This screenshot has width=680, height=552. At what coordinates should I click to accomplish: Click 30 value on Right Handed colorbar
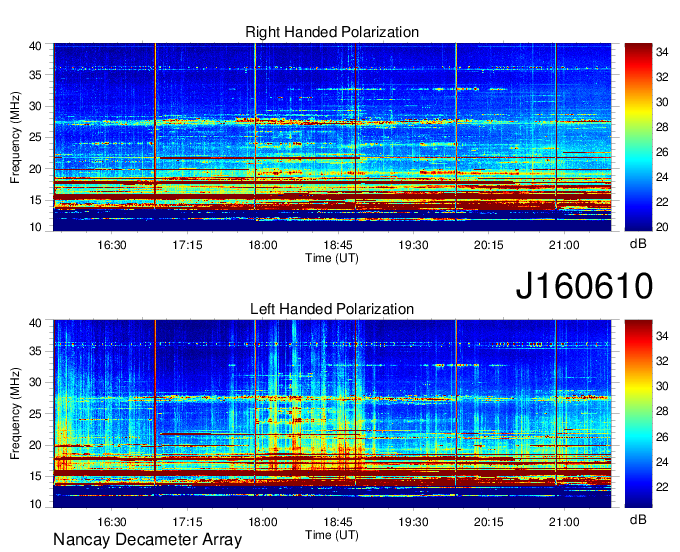662,102
